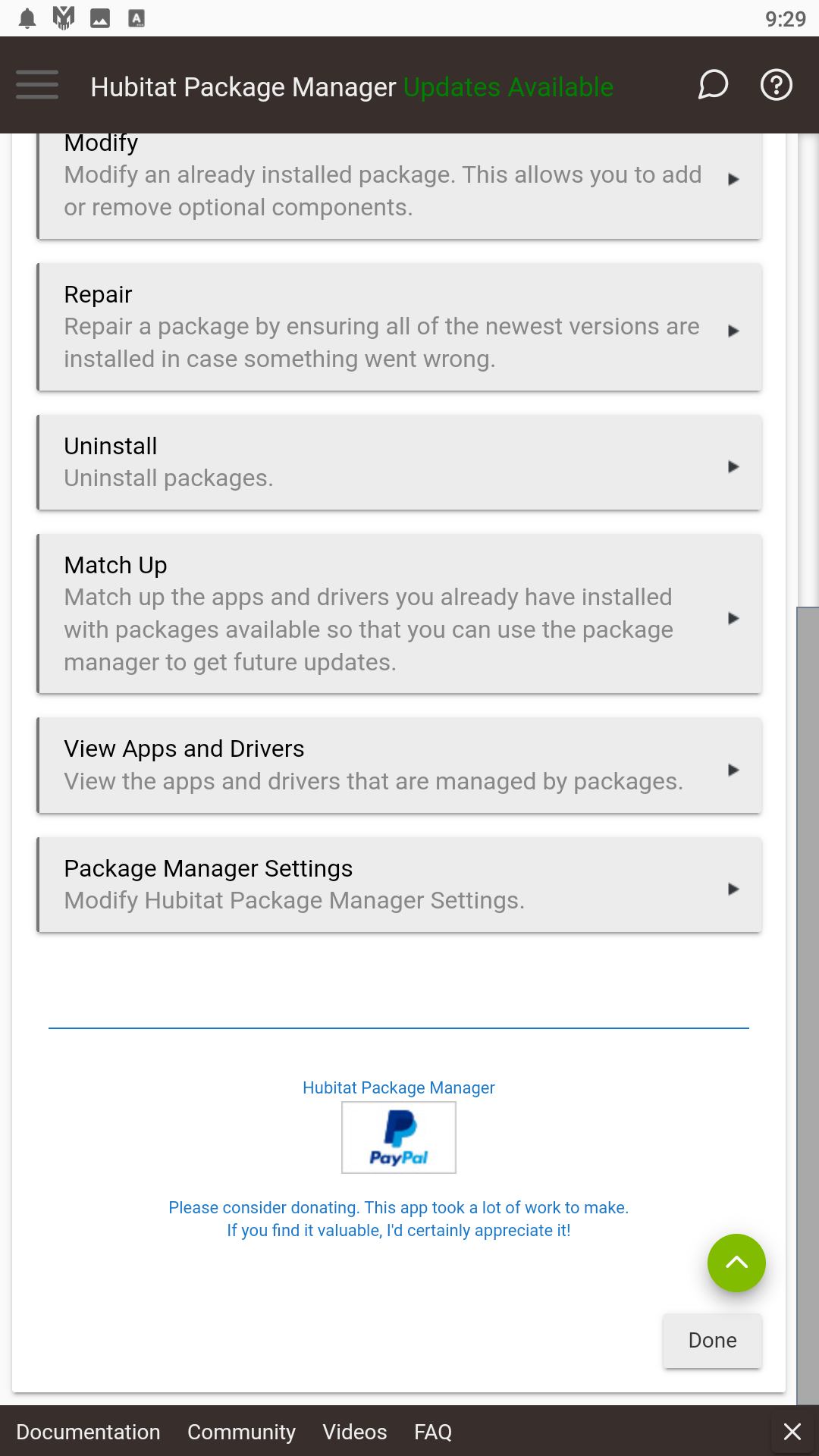
Task: Open the notification bell in status bar
Action: tap(27, 18)
